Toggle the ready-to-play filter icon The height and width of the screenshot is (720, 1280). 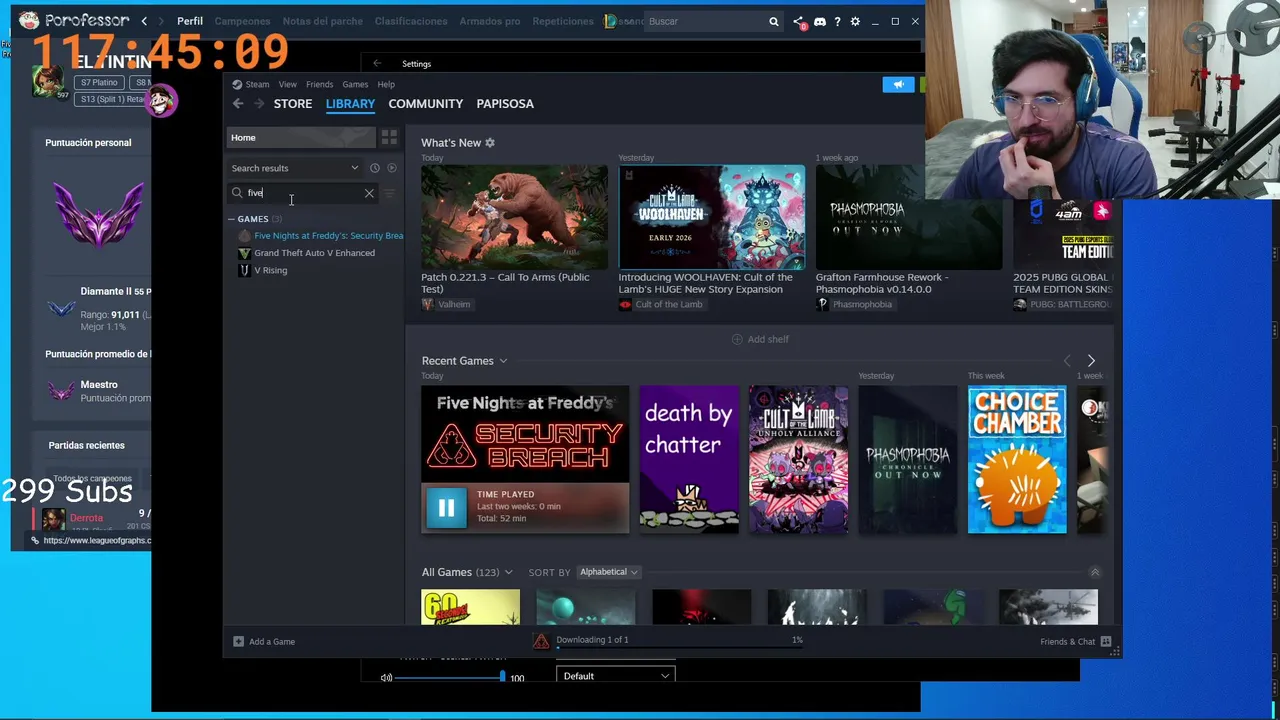(x=391, y=168)
